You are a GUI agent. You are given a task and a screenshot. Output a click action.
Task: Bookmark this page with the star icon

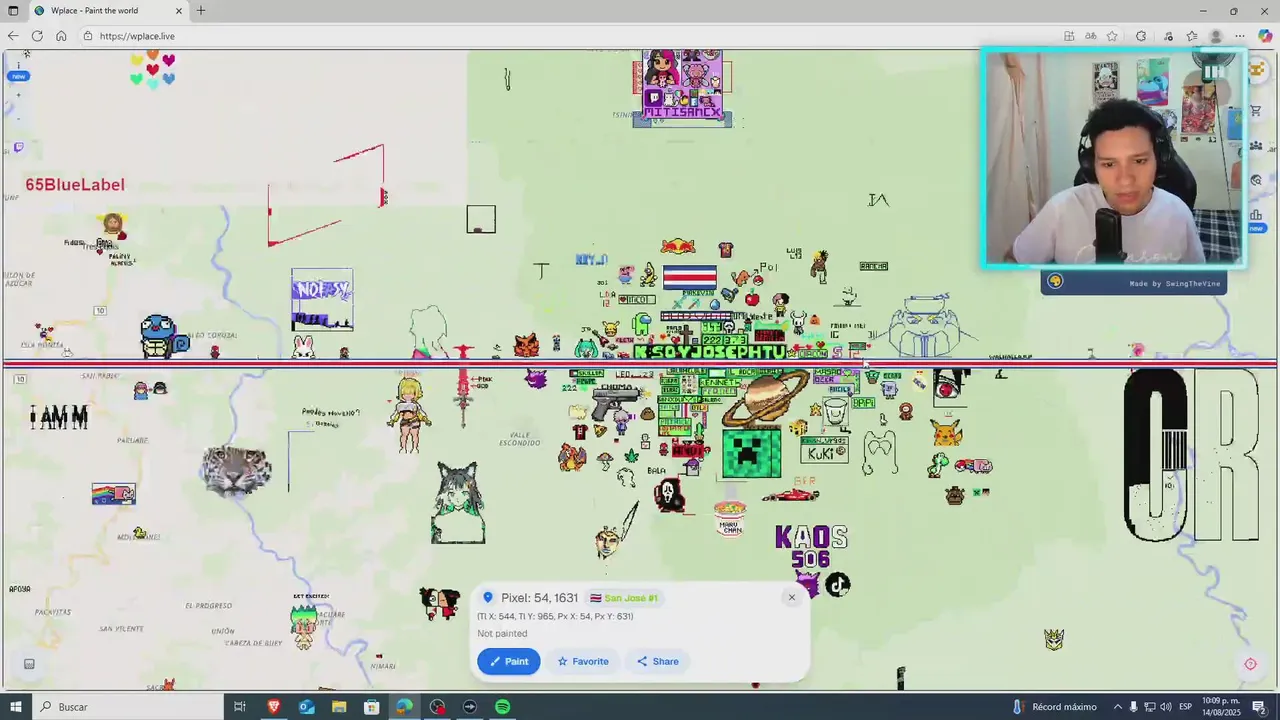coord(1111,36)
